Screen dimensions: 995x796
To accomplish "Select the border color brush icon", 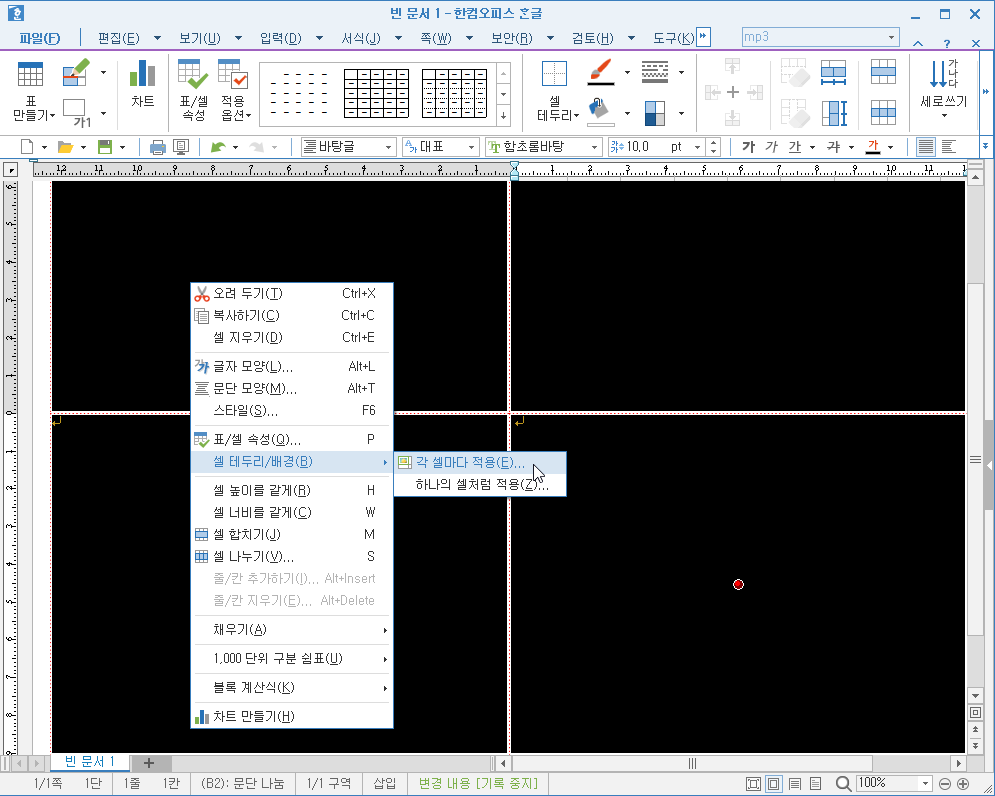I will [x=600, y=72].
